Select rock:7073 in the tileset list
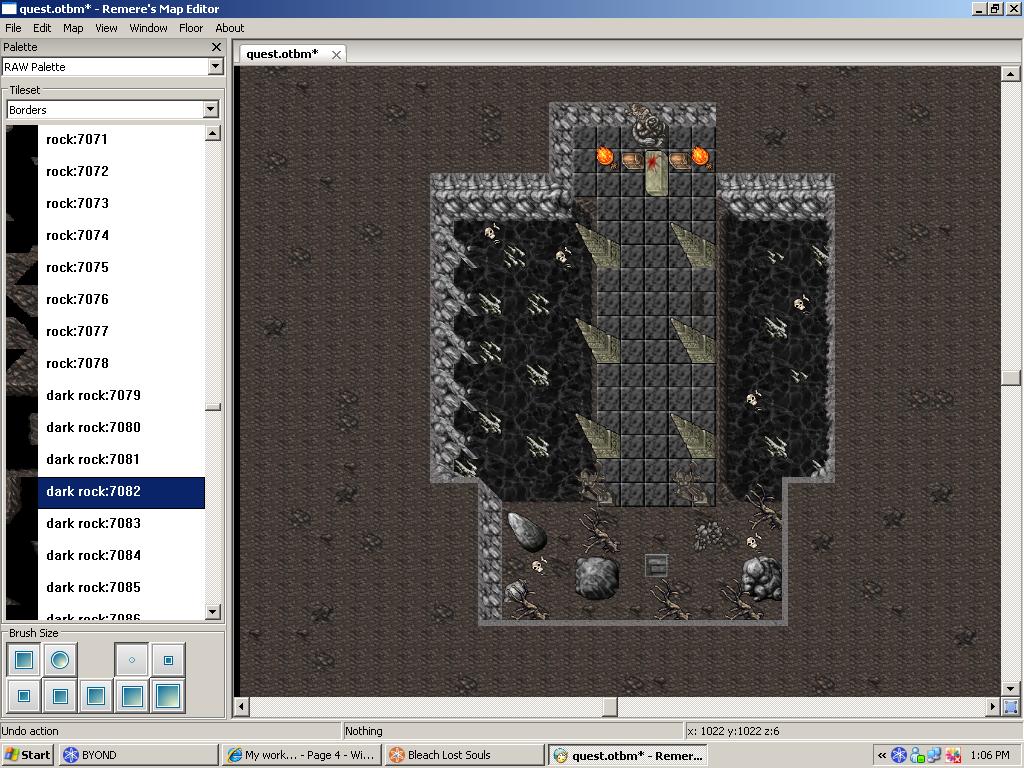Screen dimensions: 1024x768 pos(105,203)
